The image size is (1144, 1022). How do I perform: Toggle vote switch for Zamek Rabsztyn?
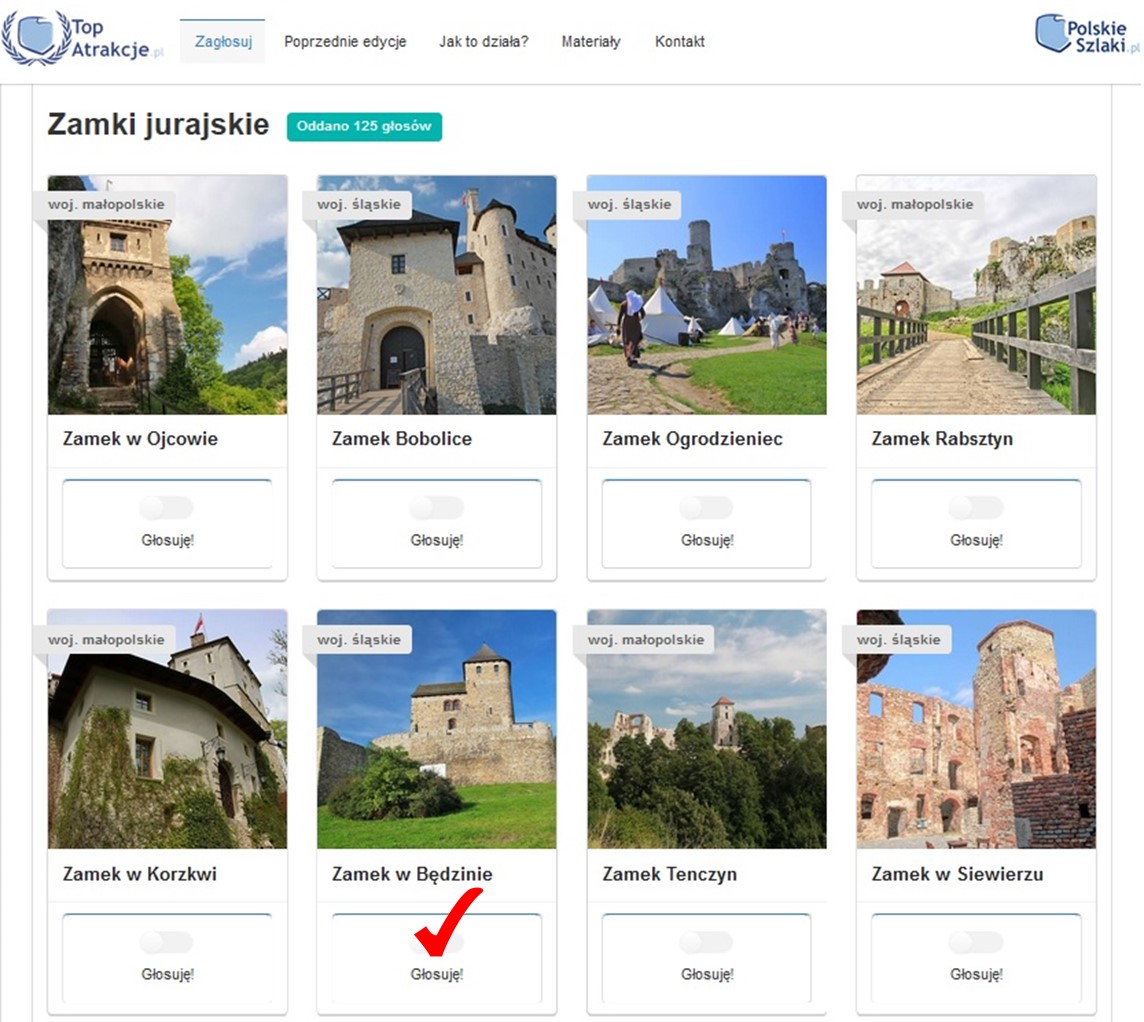pos(975,508)
